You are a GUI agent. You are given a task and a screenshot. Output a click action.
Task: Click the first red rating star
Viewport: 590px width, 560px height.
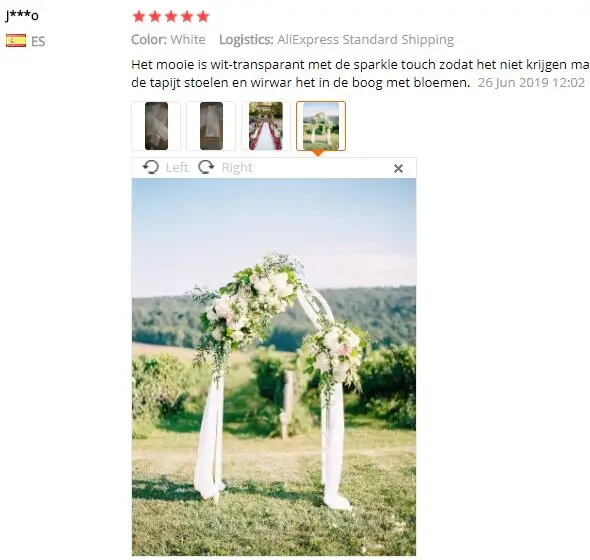(139, 17)
